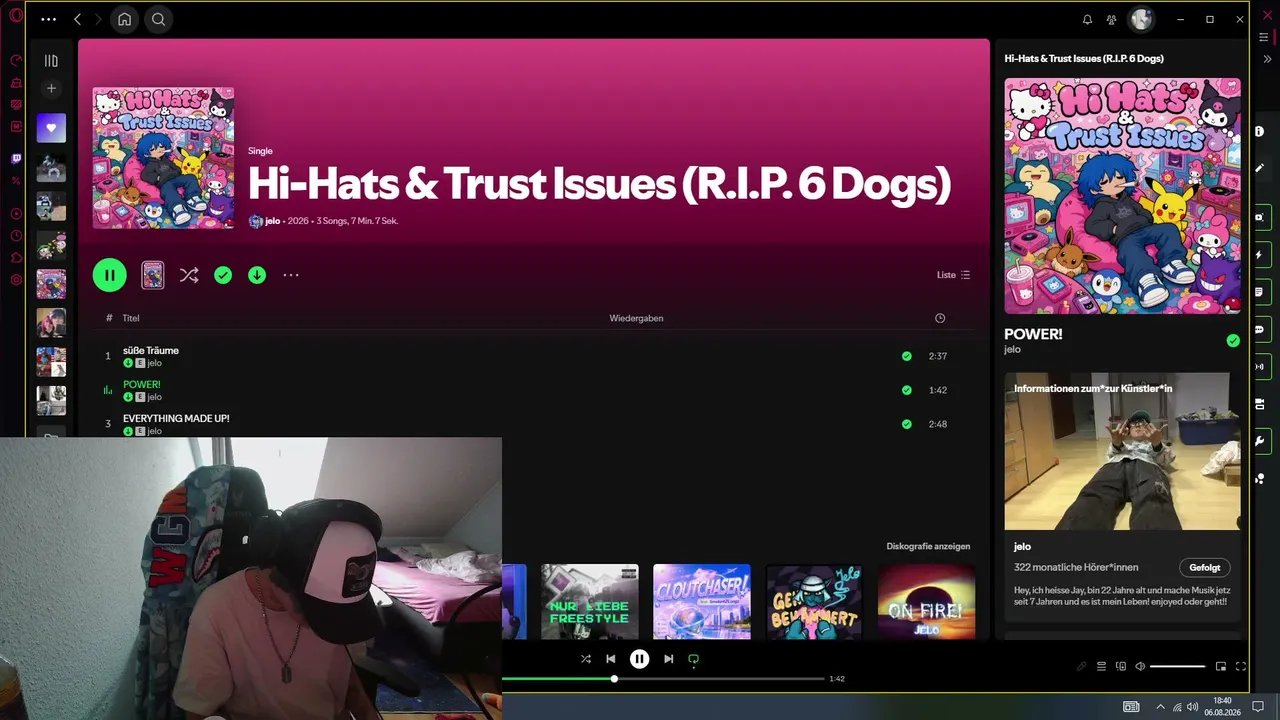This screenshot has height=720, width=1280.
Task: Adjust the volume slider
Action: (x=1178, y=666)
